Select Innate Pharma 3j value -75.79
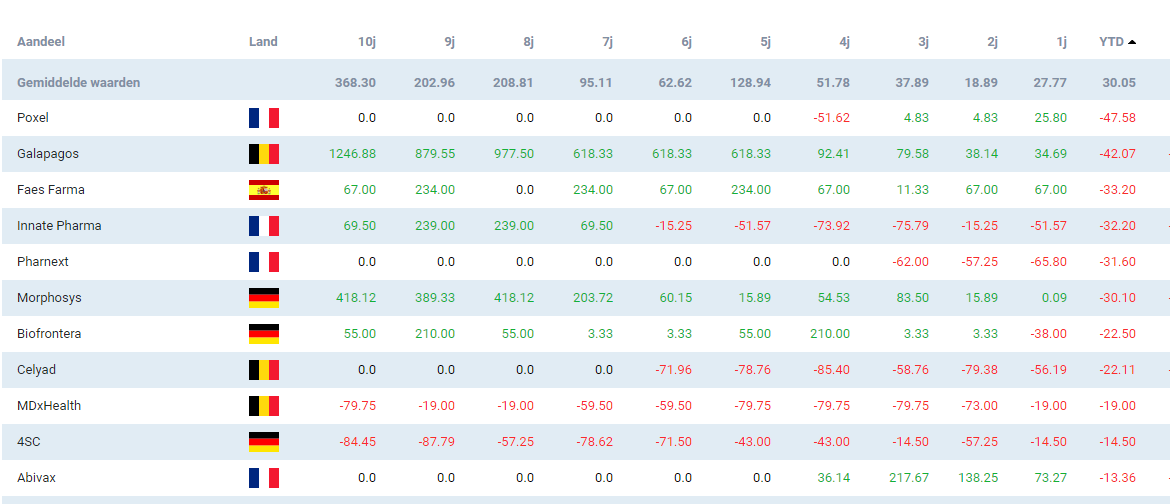The height and width of the screenshot is (504, 1170). (910, 225)
